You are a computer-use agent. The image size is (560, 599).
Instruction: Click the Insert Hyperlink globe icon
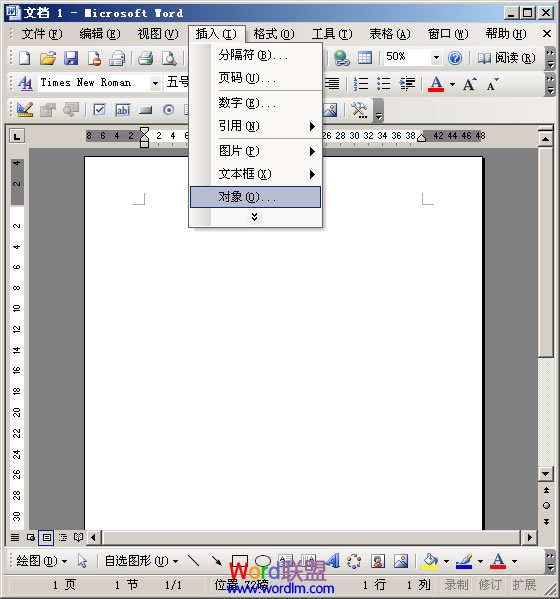(342, 58)
